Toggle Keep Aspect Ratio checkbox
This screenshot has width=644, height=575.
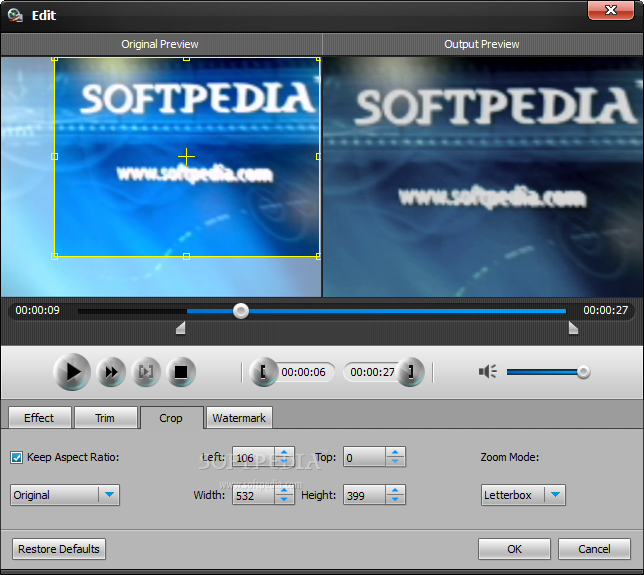click(16, 458)
